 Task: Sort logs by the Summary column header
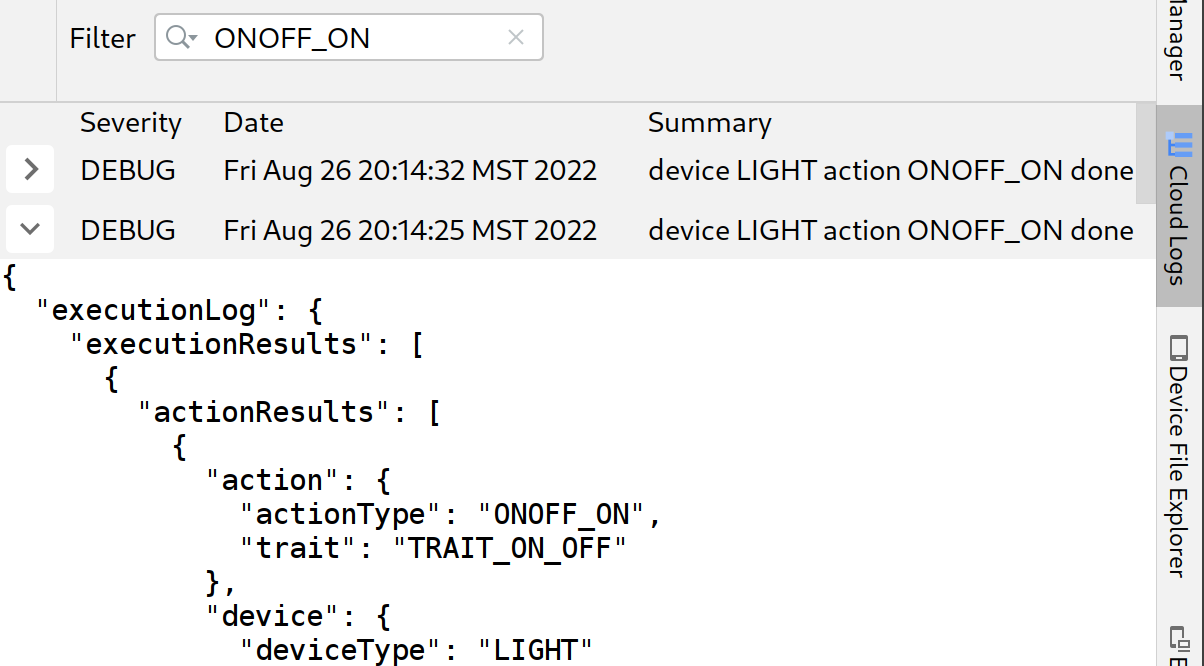point(710,122)
